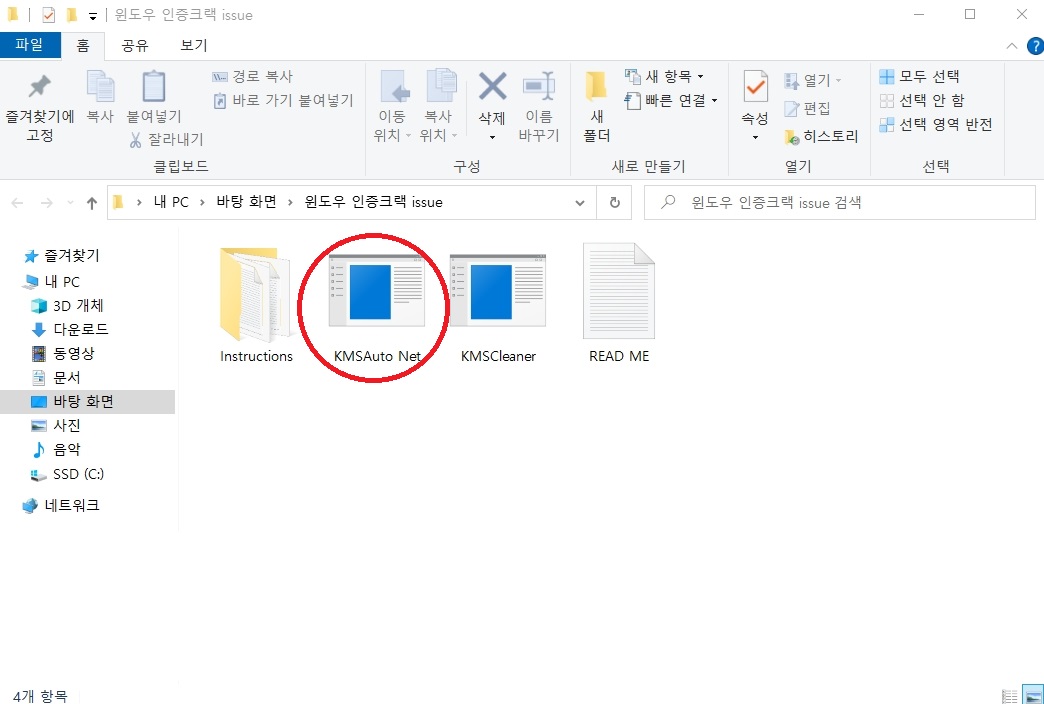Refresh the folder view
Screen dimensions: 1044x704
614,202
